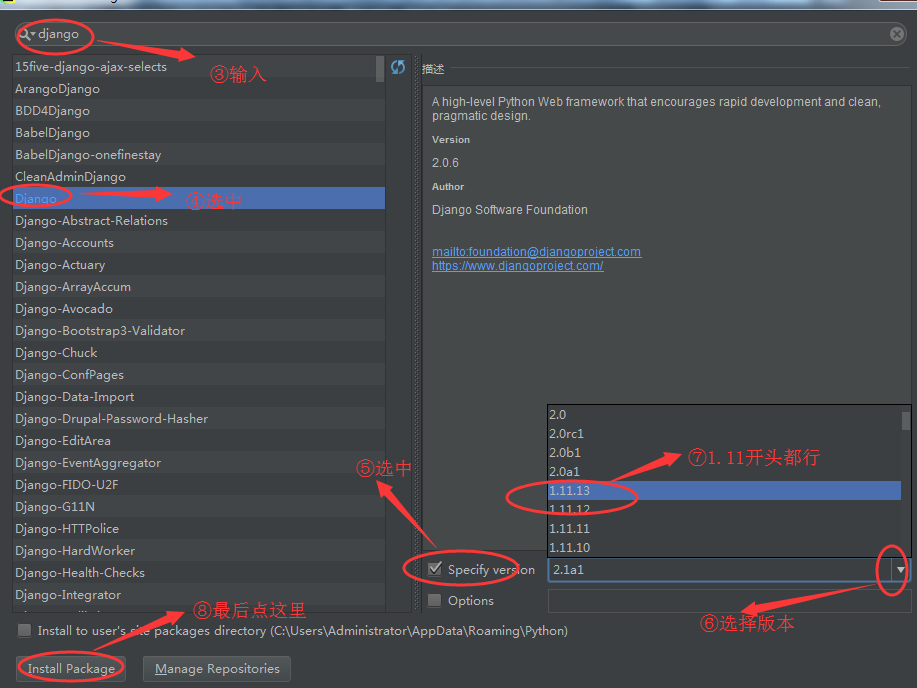Select the Django-Data-Import package
The width and height of the screenshot is (917, 688).
tap(199, 397)
